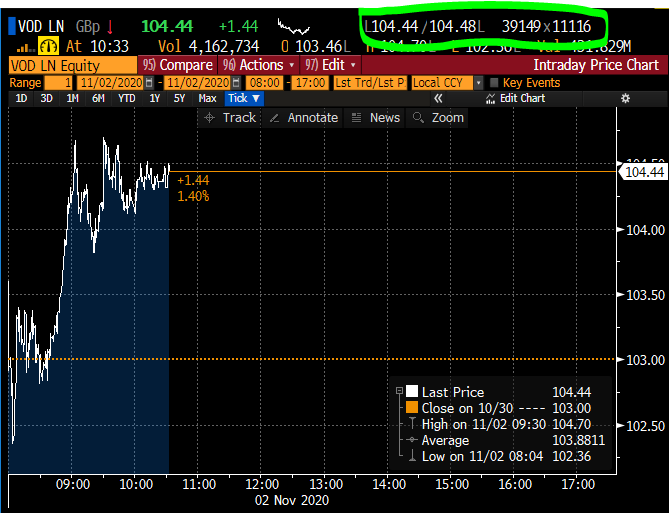Click orange Close on 10/30 color swatch
The image size is (669, 513).
pos(412,407)
